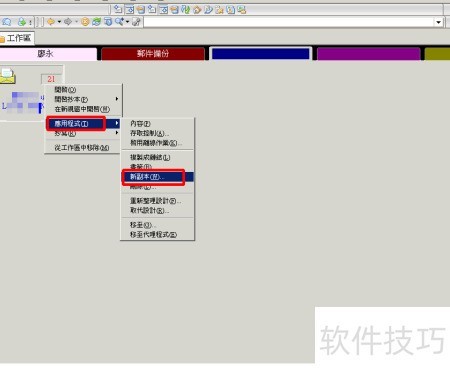This screenshot has height=374, width=450.
Task: Click the green Refresh icon
Action: tap(97, 22)
